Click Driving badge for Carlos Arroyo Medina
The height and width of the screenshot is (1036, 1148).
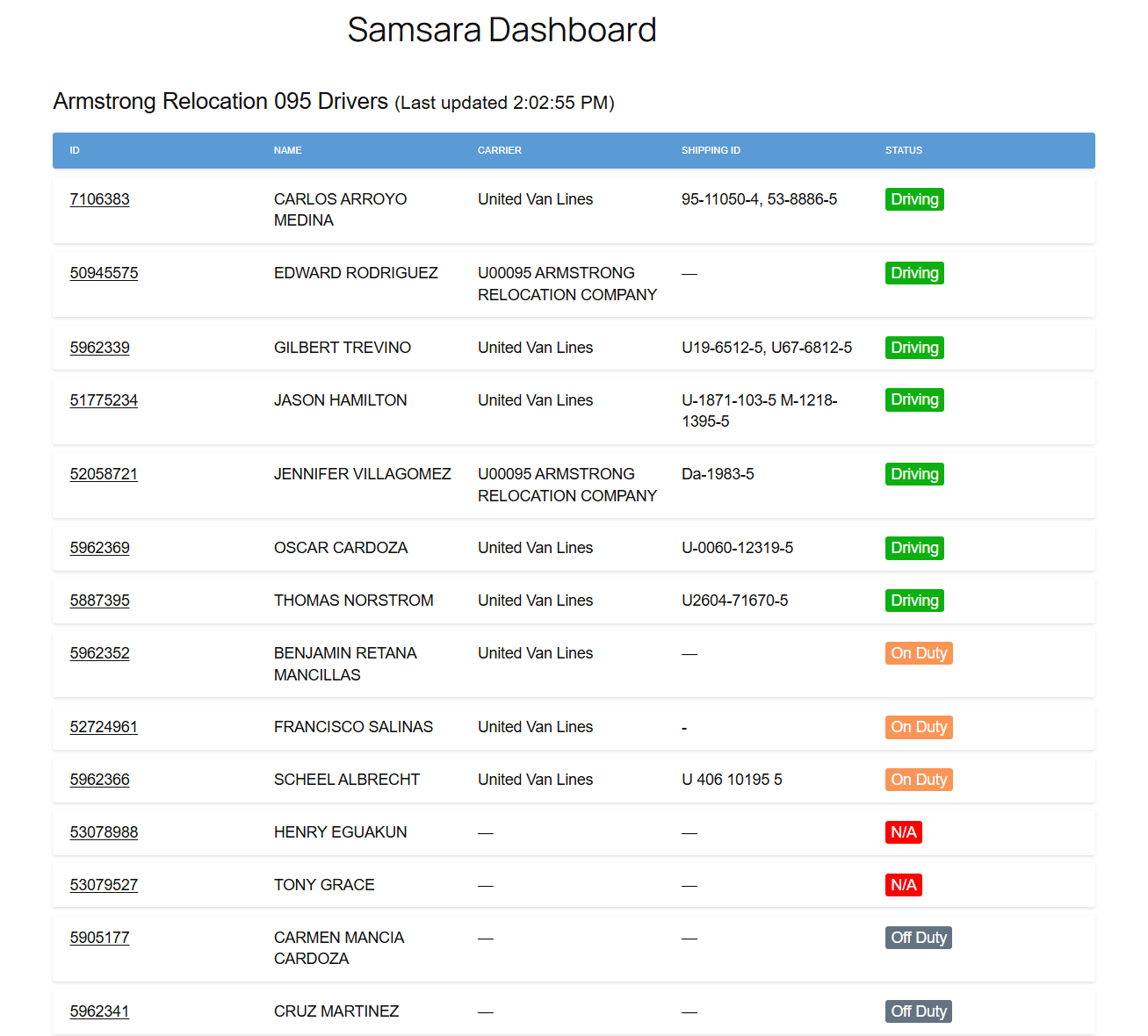[x=914, y=199]
